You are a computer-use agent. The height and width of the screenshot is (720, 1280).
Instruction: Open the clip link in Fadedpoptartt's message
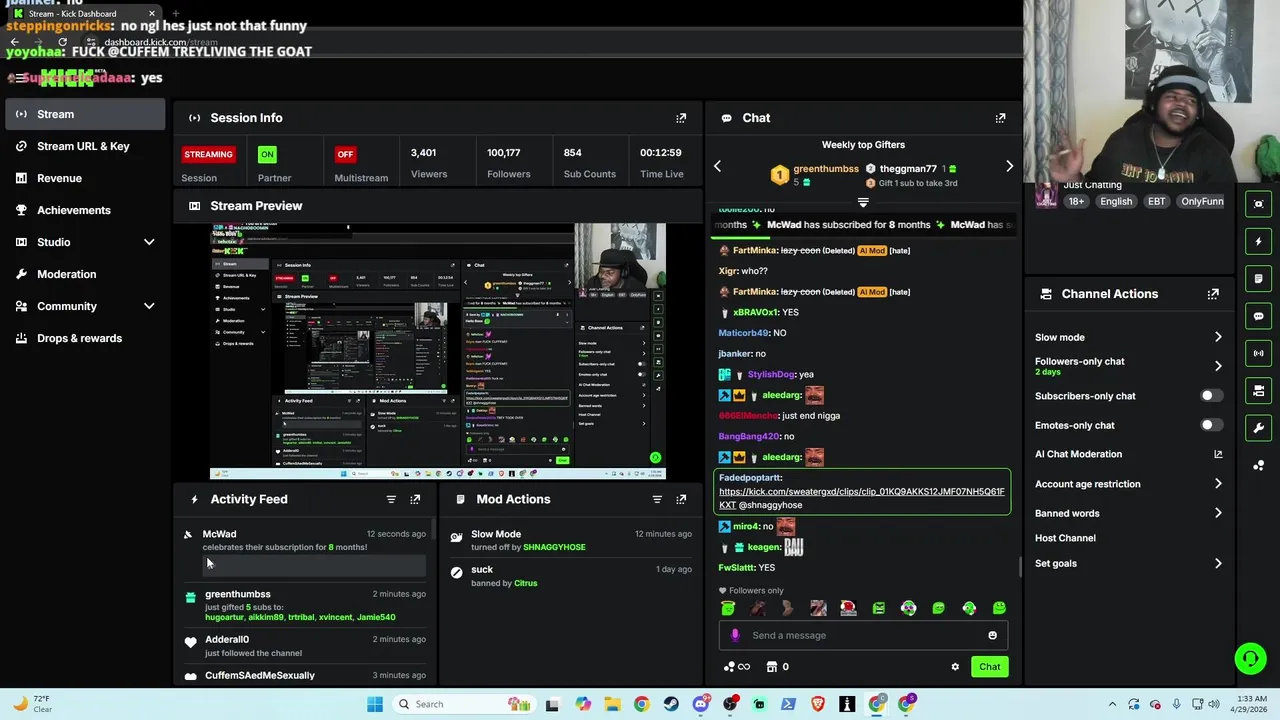pyautogui.click(x=861, y=498)
